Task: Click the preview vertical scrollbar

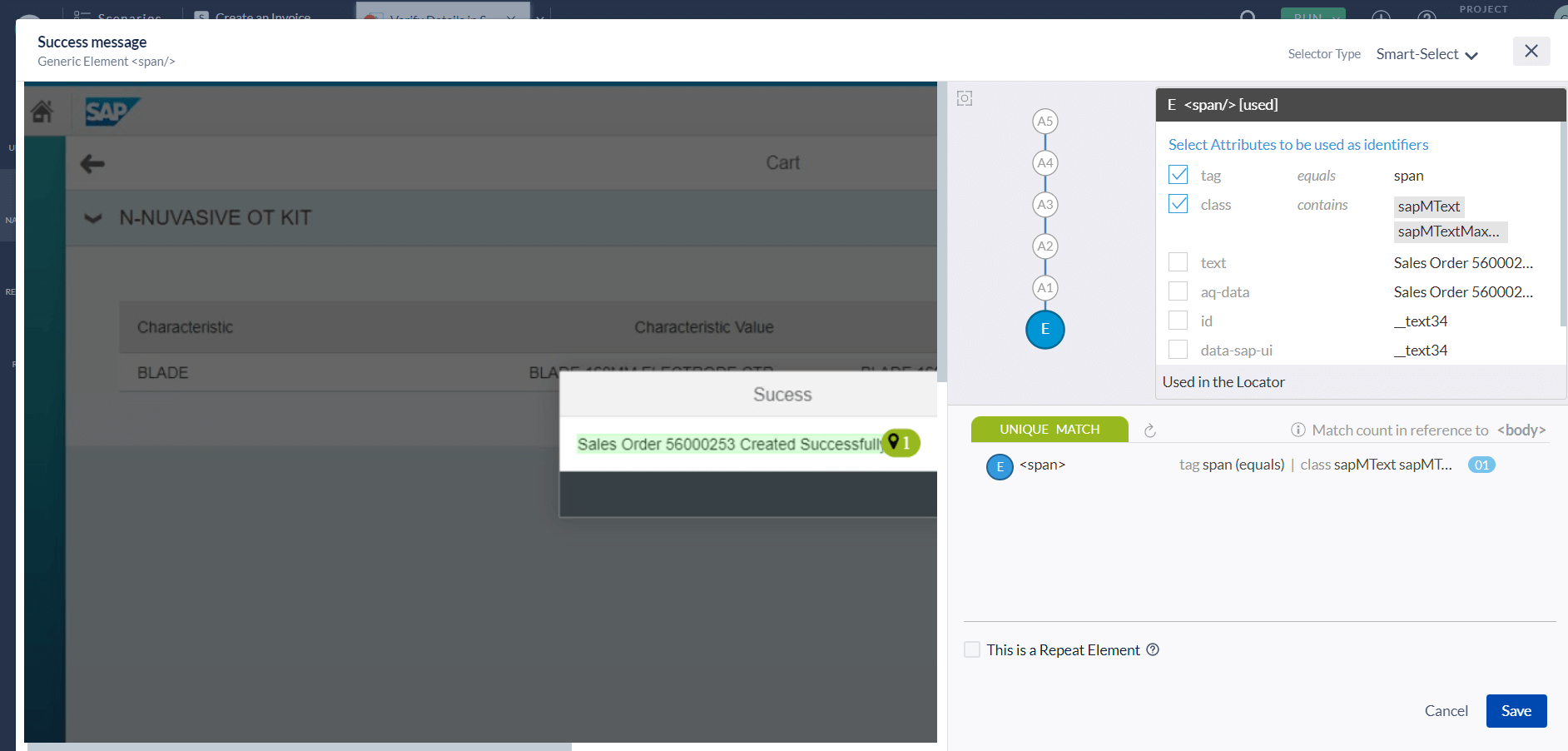Action: 941,233
